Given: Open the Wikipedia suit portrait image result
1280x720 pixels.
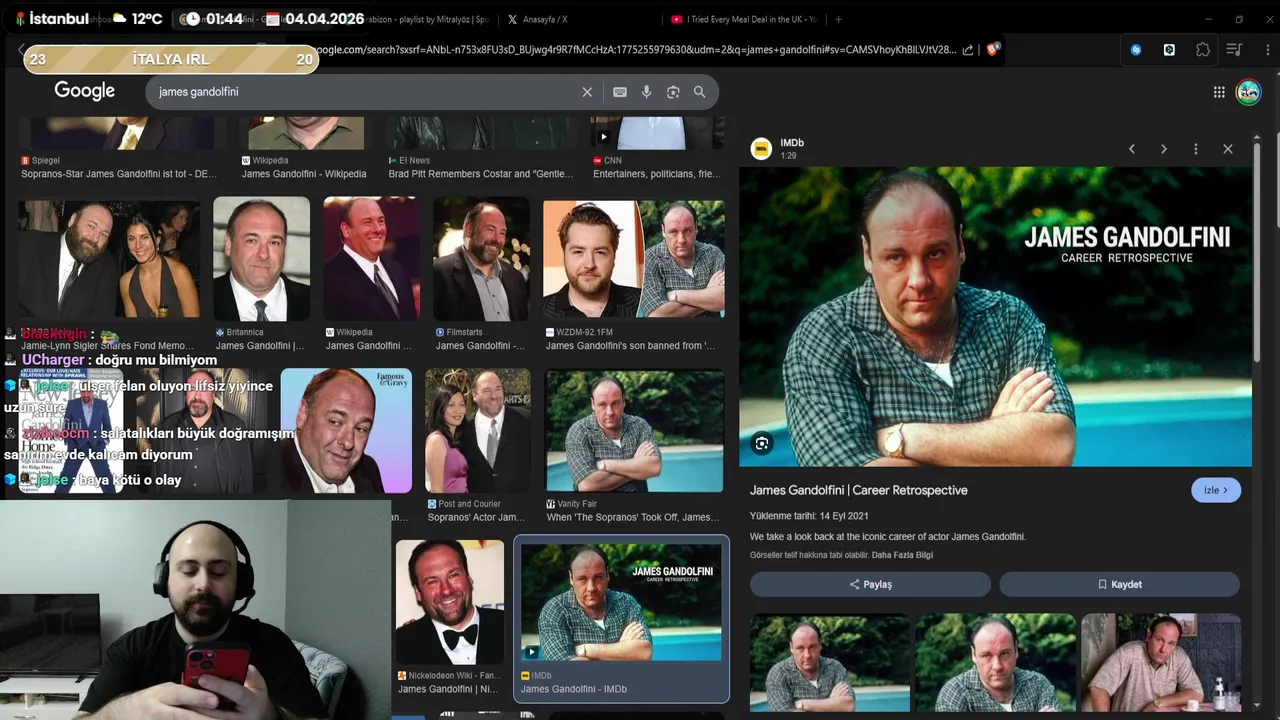Looking at the screenshot, I should 371,259.
